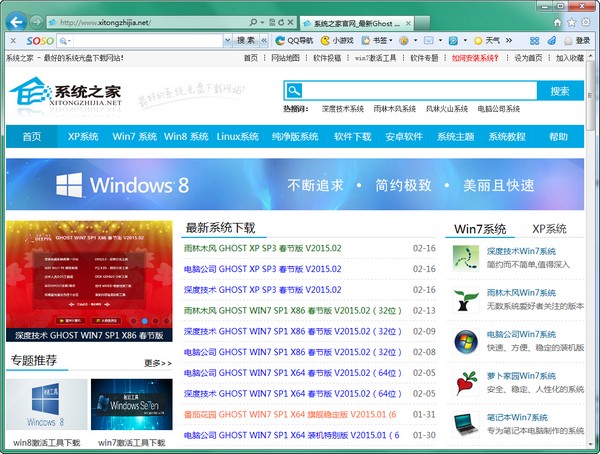600x454 pixels.
Task: Click the 雨林木风Win7系统 tree icon
Action: click(465, 299)
